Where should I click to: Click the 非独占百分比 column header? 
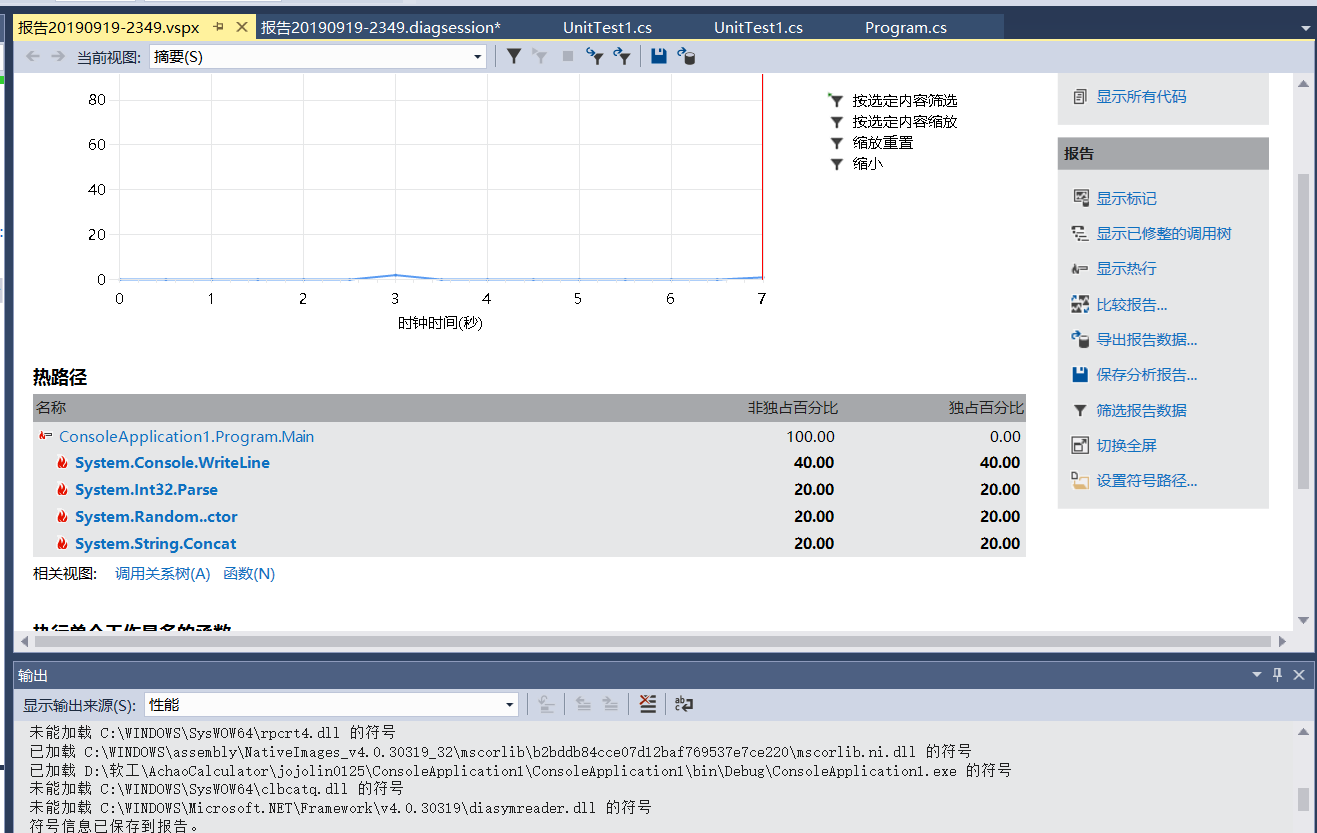(793, 408)
